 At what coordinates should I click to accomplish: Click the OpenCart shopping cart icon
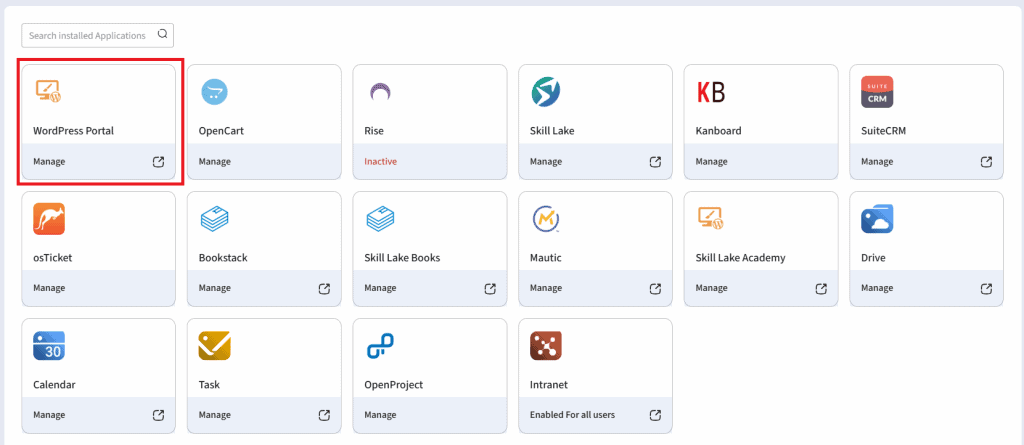pyautogui.click(x=214, y=92)
